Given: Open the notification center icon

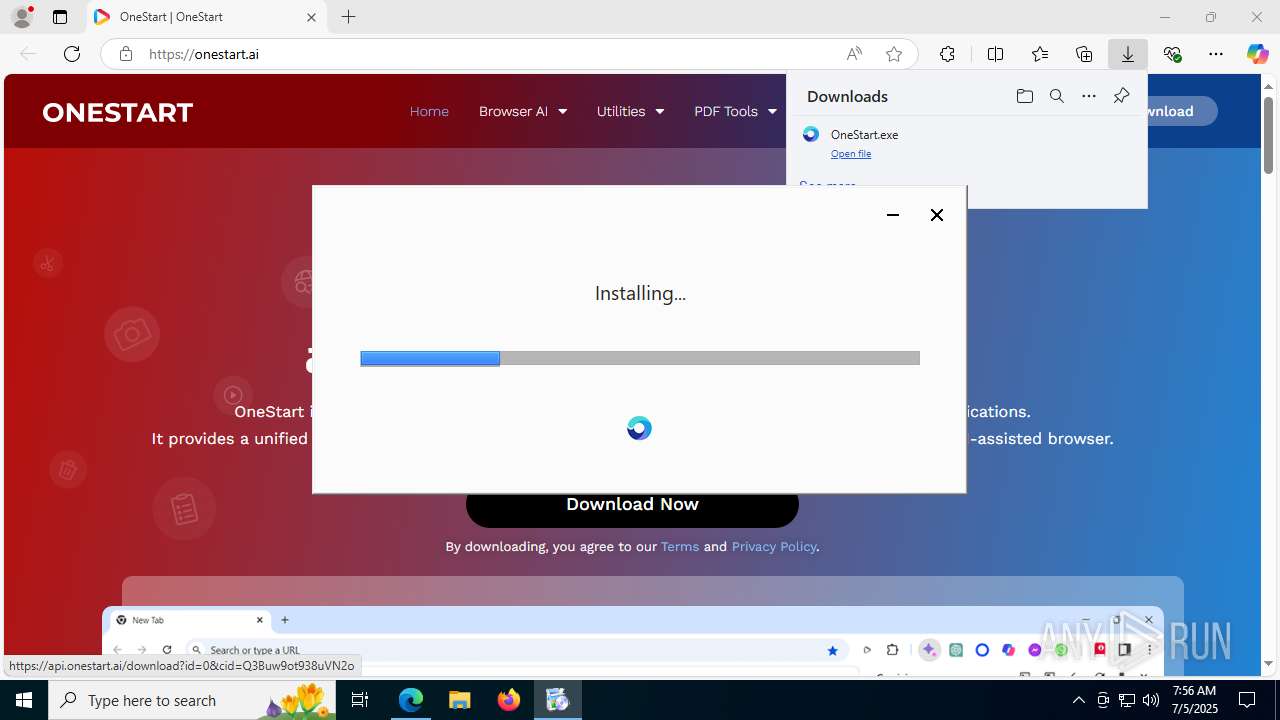Looking at the screenshot, I should (1247, 700).
